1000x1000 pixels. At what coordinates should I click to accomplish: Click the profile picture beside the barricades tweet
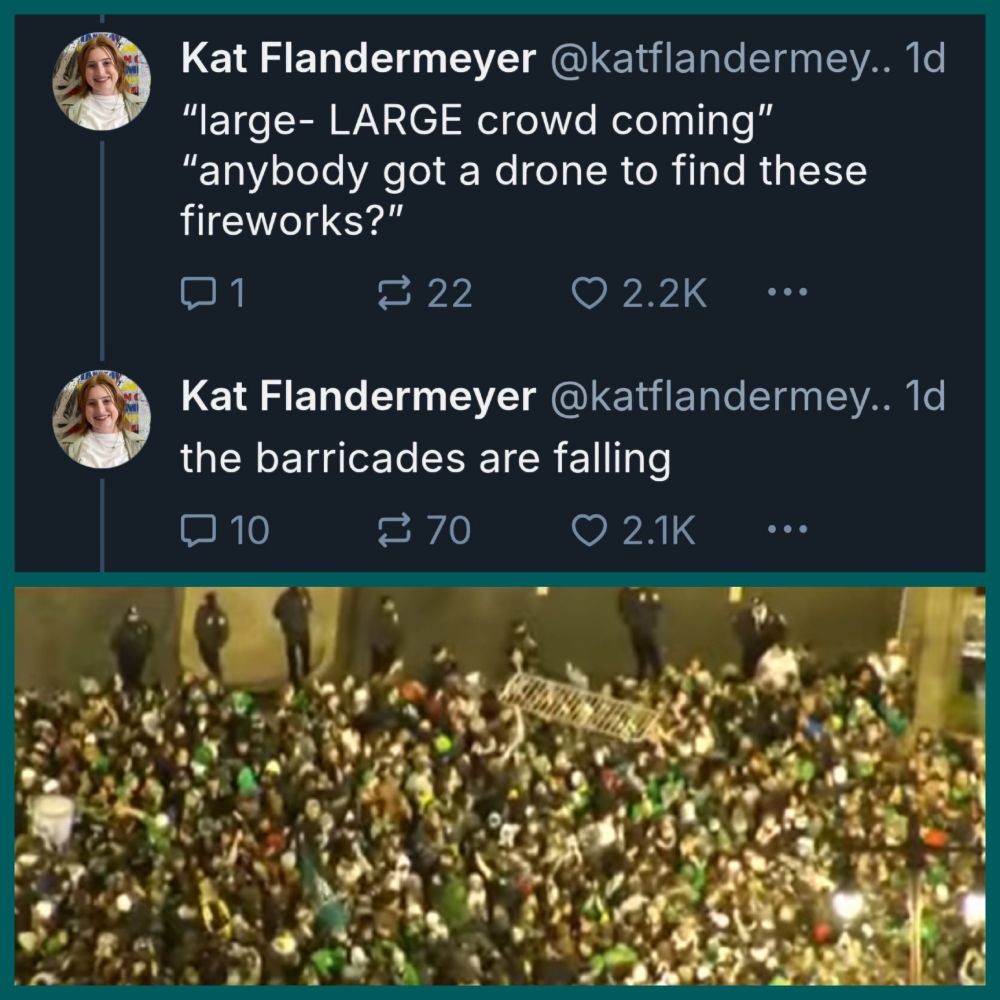click(x=101, y=420)
